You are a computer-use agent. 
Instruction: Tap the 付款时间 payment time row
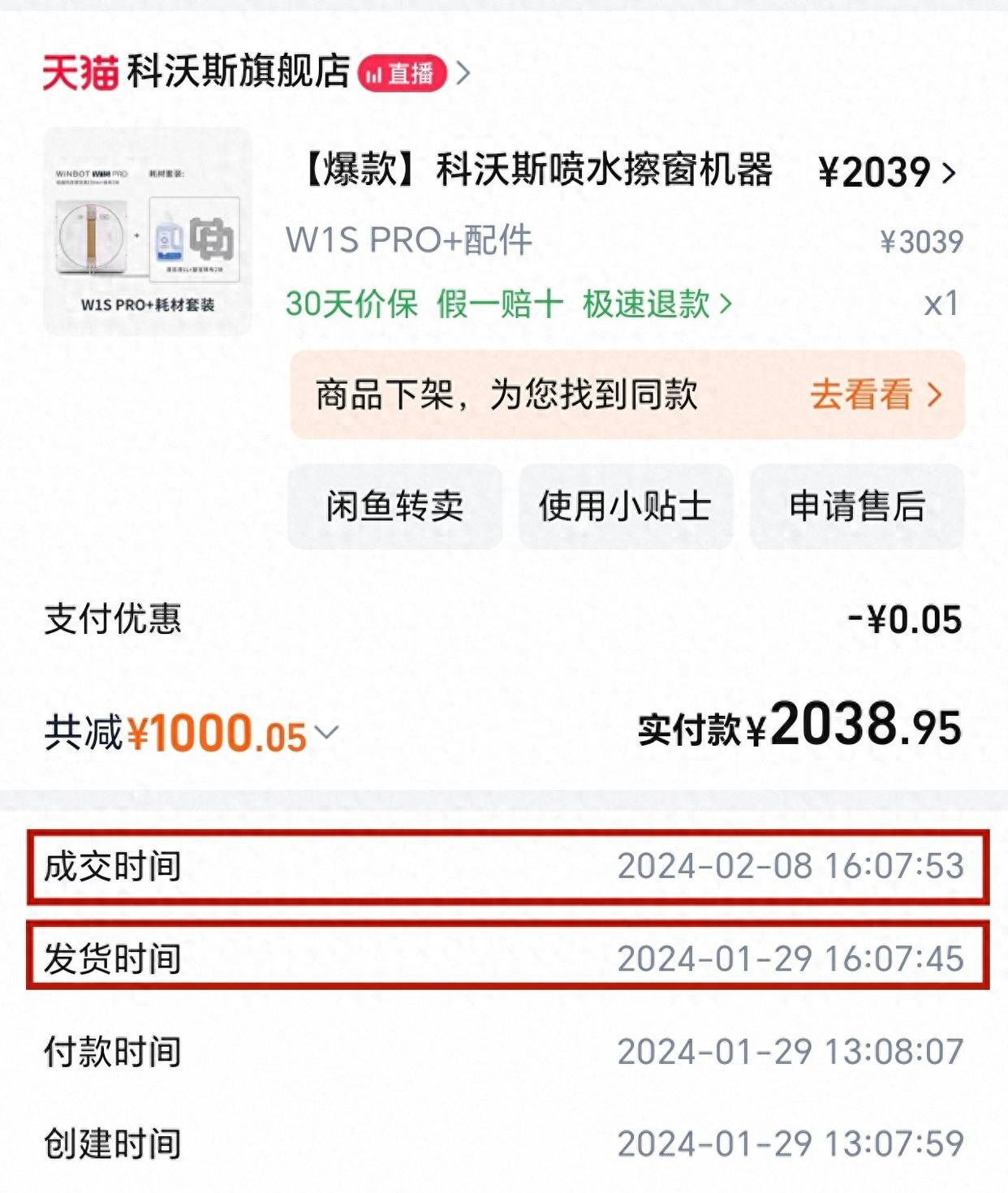503,1052
